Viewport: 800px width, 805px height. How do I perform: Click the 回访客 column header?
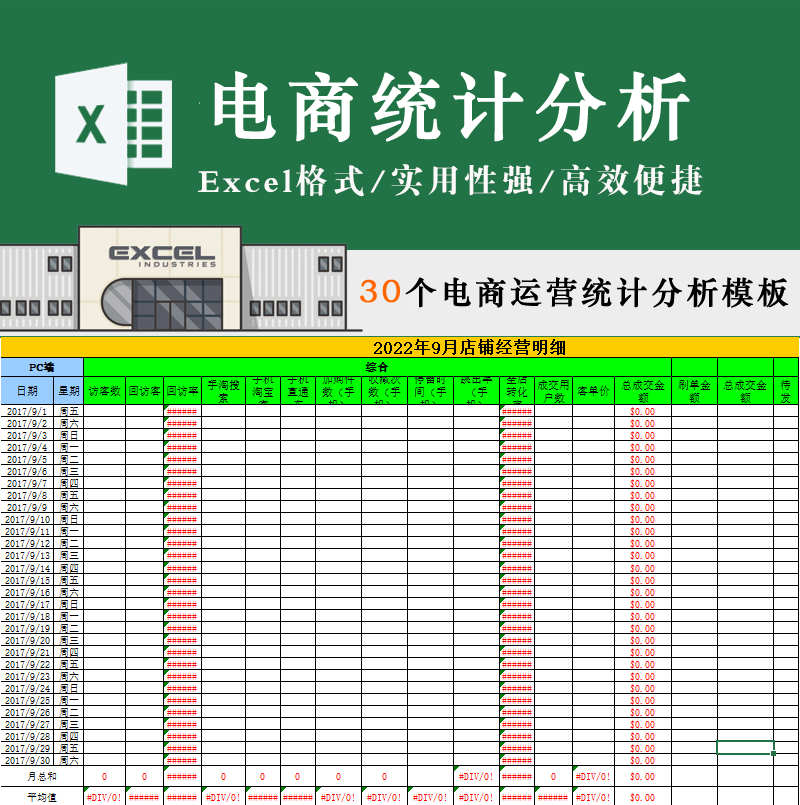pos(144,391)
